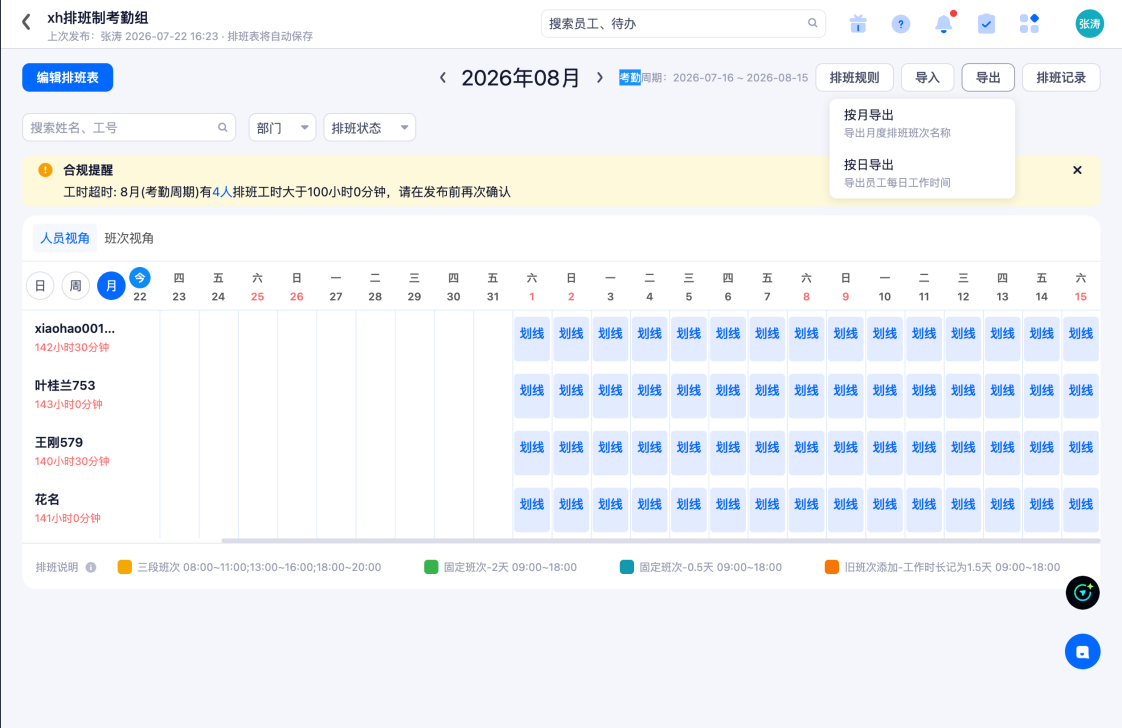The image size is (1122, 728).
Task: Open the 部门 dropdown
Action: click(282, 127)
